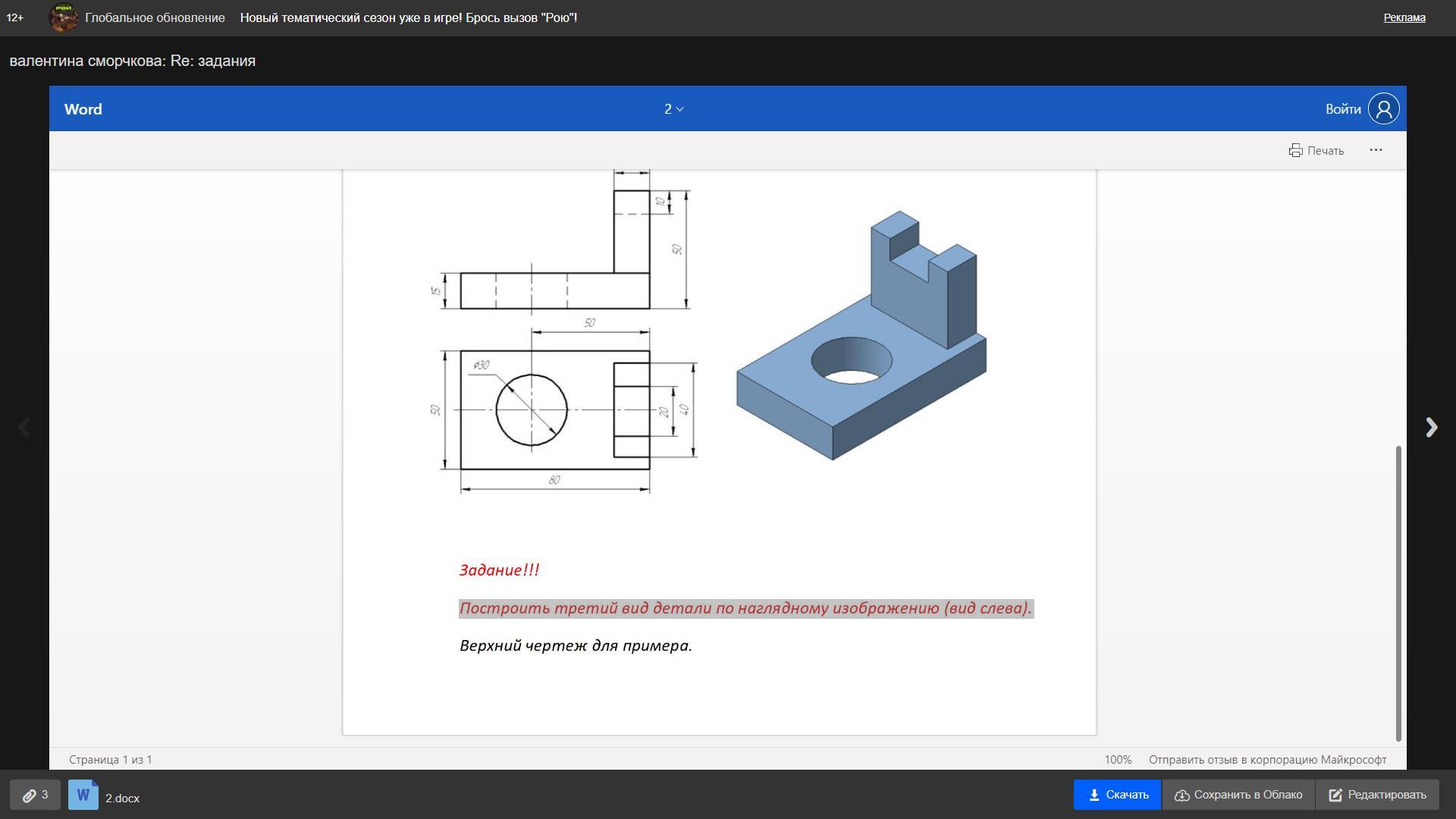This screenshot has height=819, width=1456.
Task: Send feedback to Microsoft link
Action: pos(1267,759)
